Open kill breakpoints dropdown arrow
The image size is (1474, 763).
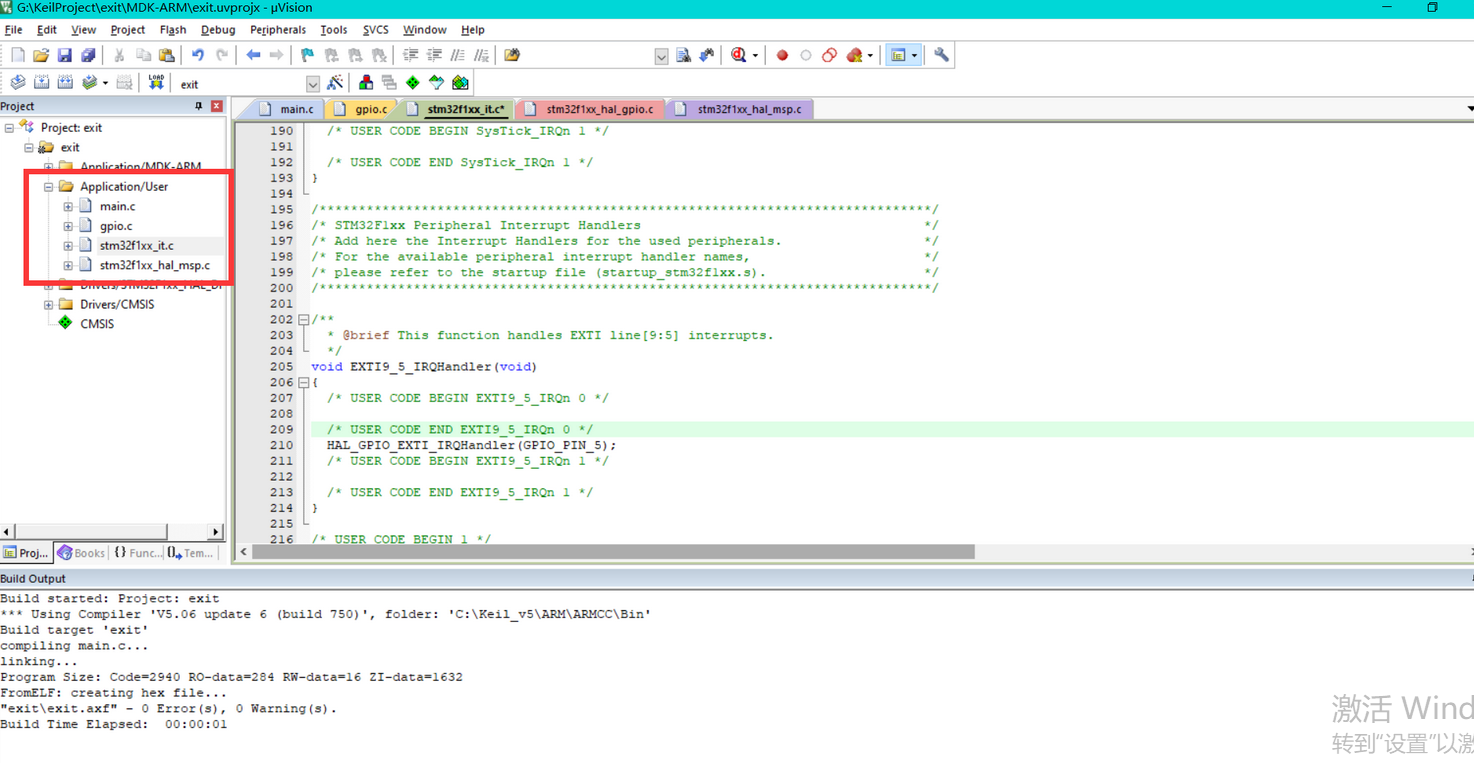870,56
